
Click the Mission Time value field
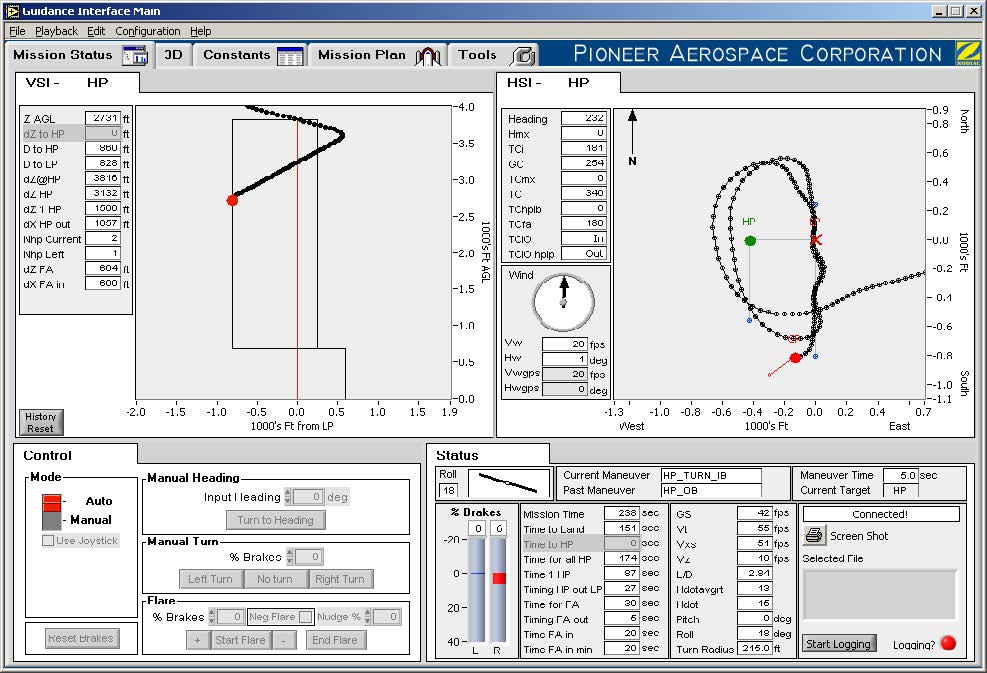(x=622, y=513)
